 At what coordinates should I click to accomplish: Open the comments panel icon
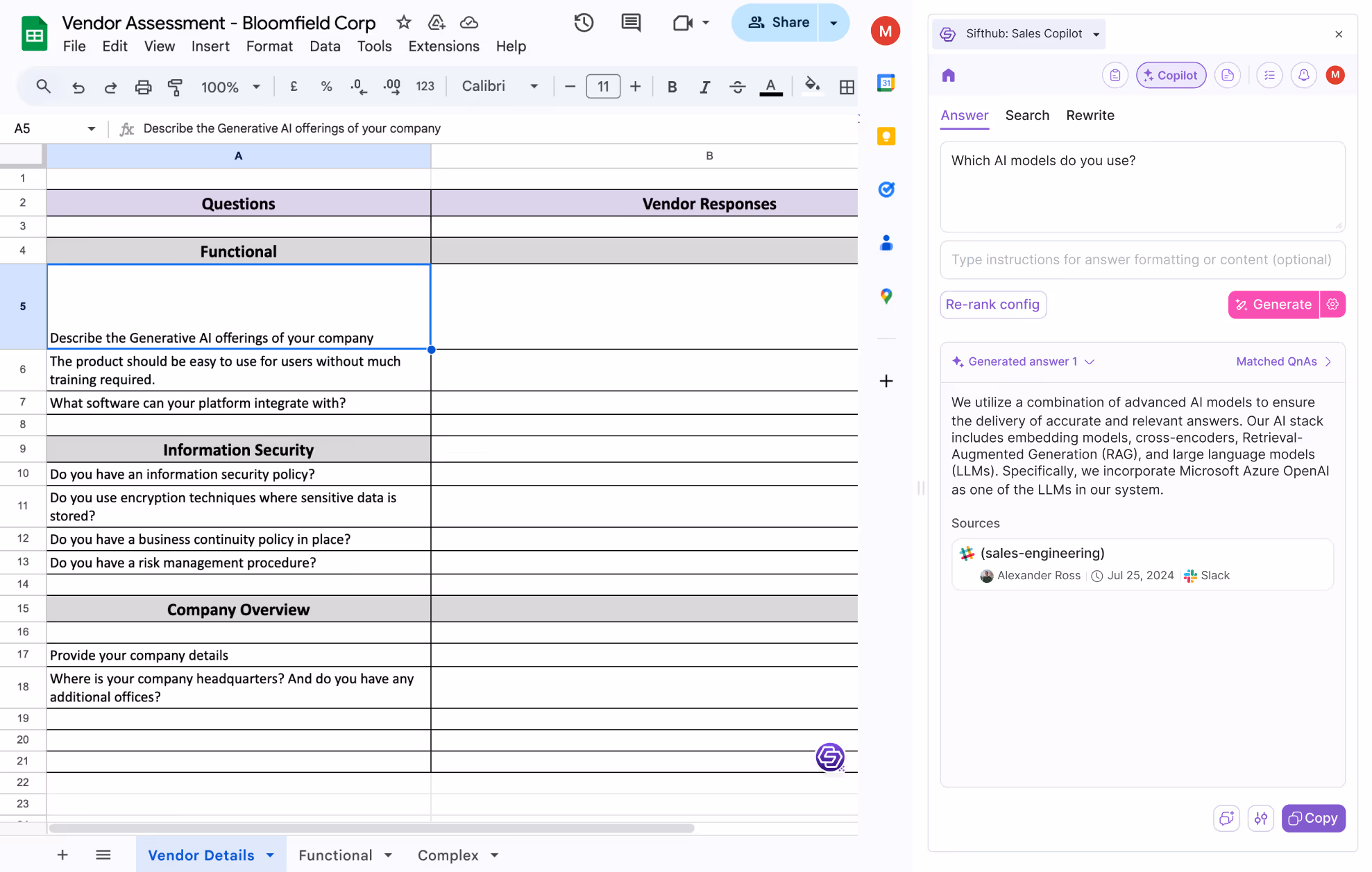point(631,22)
